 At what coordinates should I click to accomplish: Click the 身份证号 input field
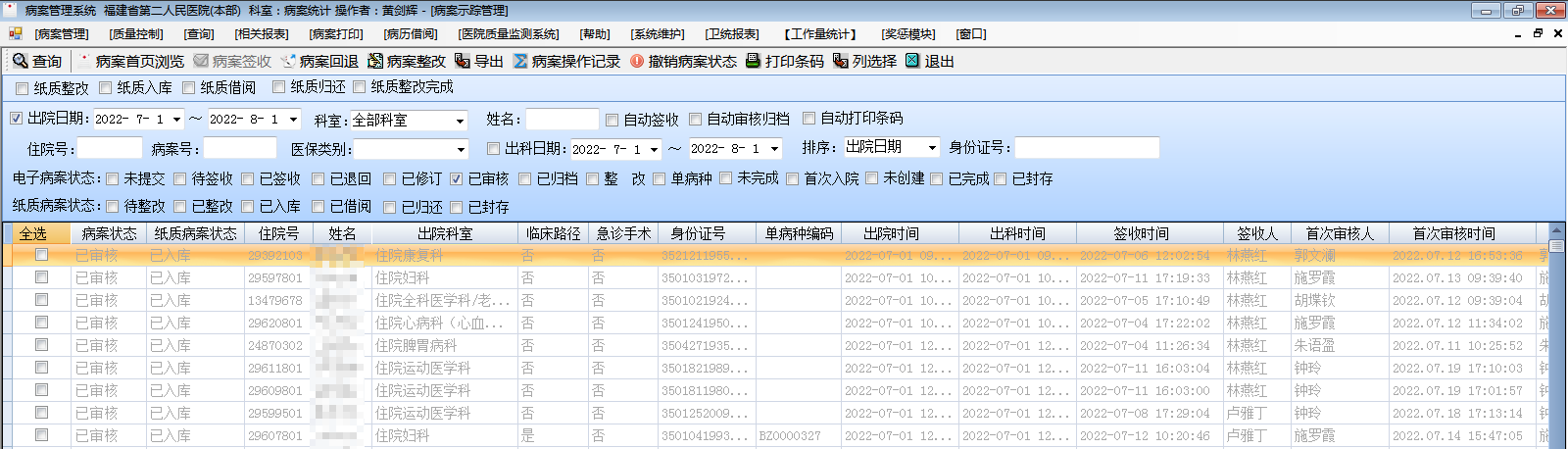click(1087, 148)
